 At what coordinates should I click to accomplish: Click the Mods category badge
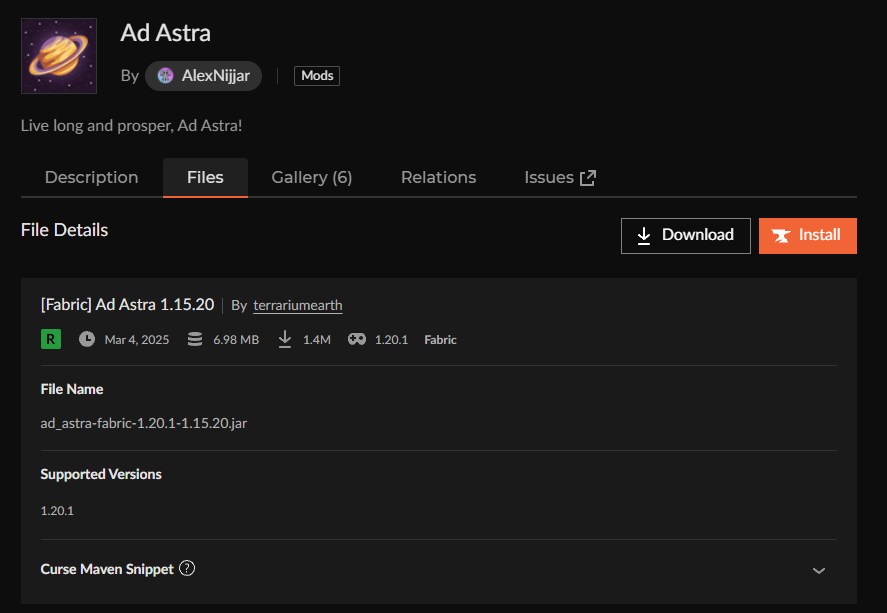pos(316,75)
